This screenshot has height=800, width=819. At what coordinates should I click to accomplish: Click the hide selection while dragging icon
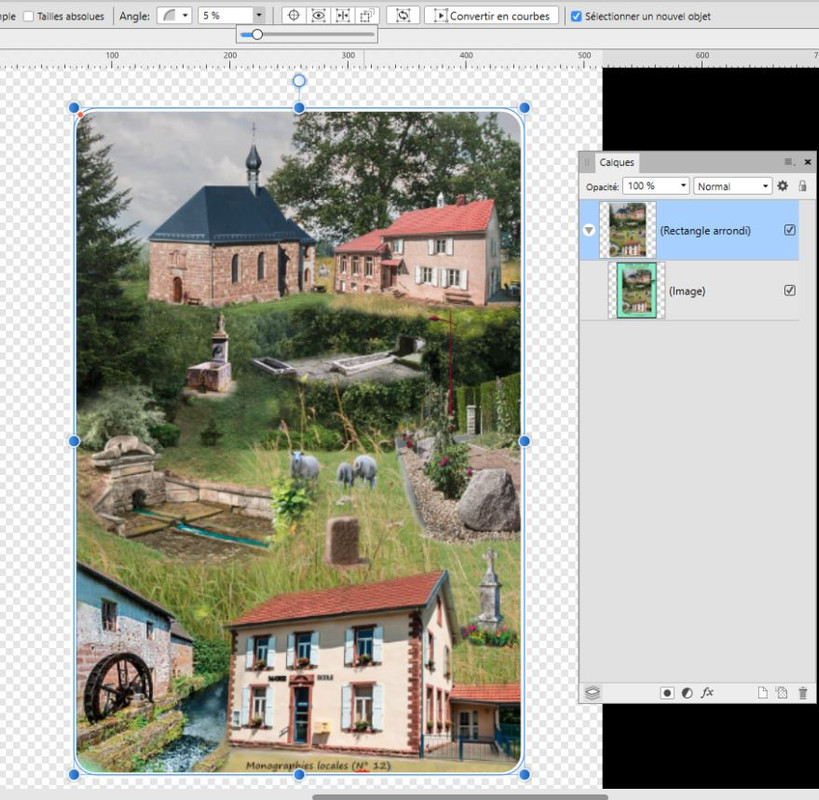318,16
